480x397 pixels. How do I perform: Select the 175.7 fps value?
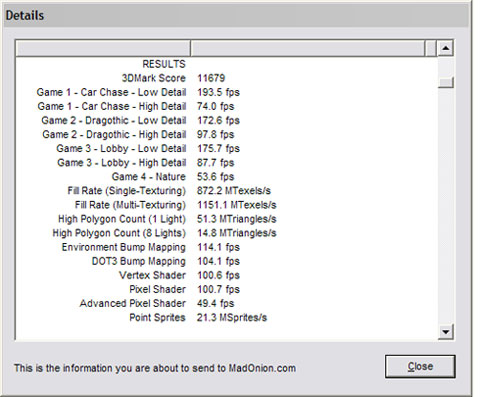click(x=218, y=148)
